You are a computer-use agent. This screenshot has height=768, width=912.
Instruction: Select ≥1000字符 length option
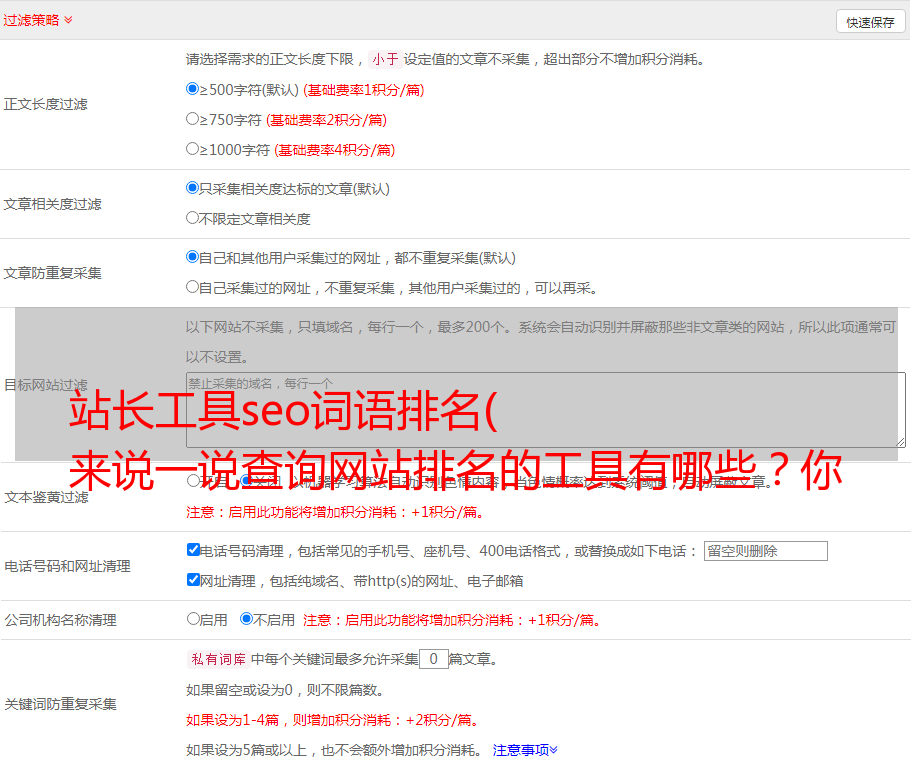click(x=193, y=149)
